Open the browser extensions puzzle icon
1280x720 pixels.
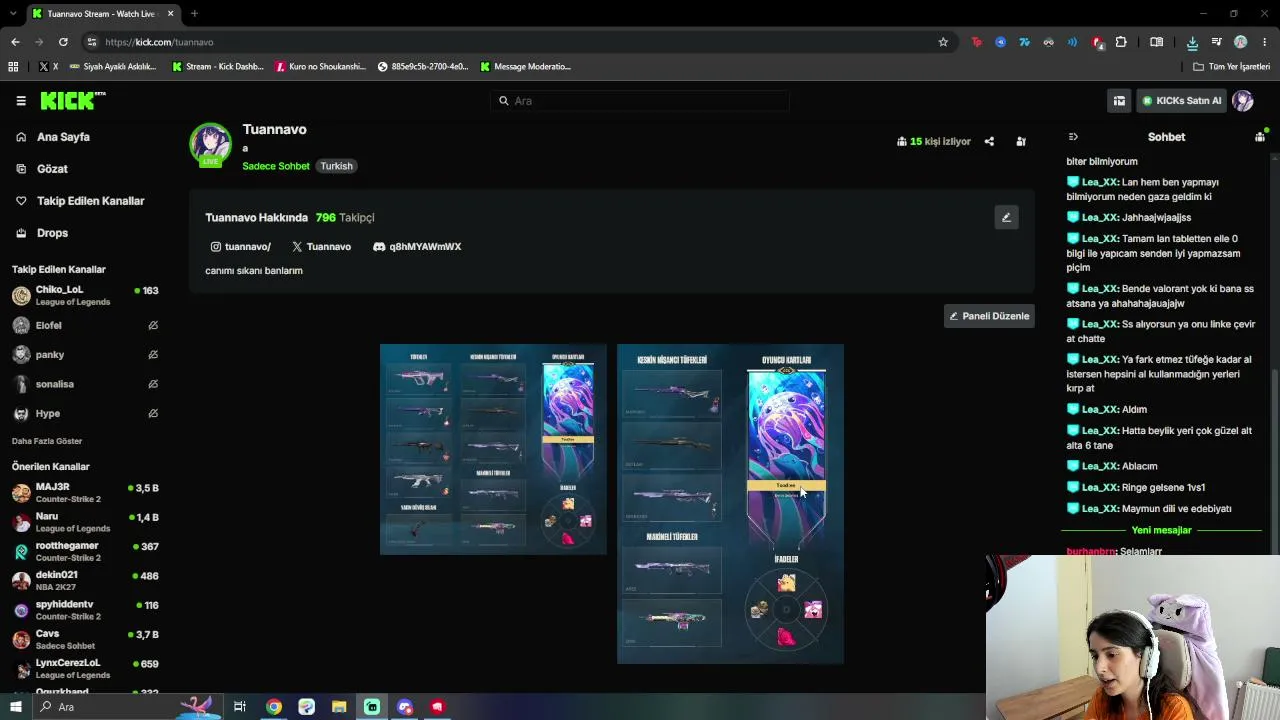(1121, 42)
